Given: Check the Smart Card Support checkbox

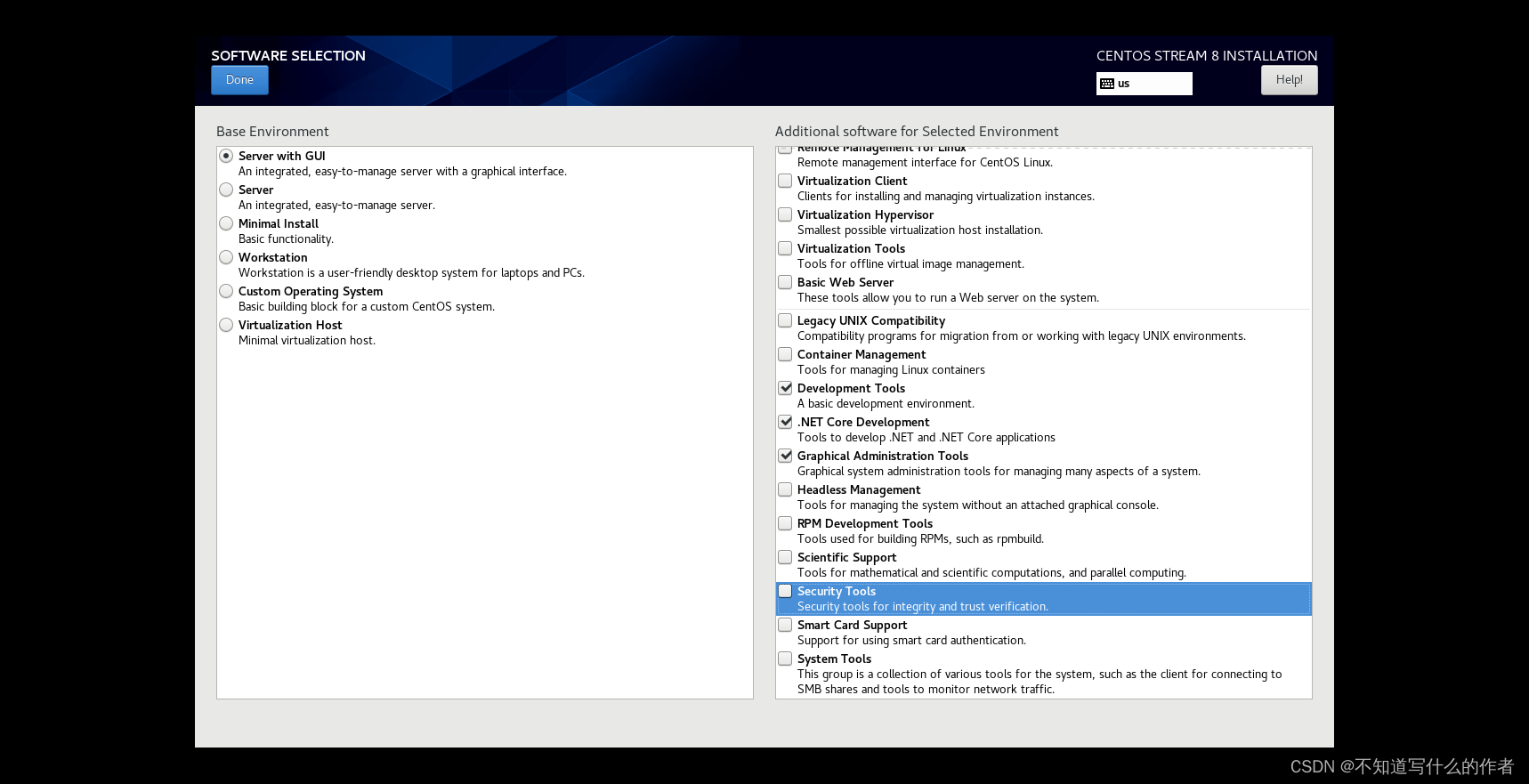Looking at the screenshot, I should tap(785, 625).
